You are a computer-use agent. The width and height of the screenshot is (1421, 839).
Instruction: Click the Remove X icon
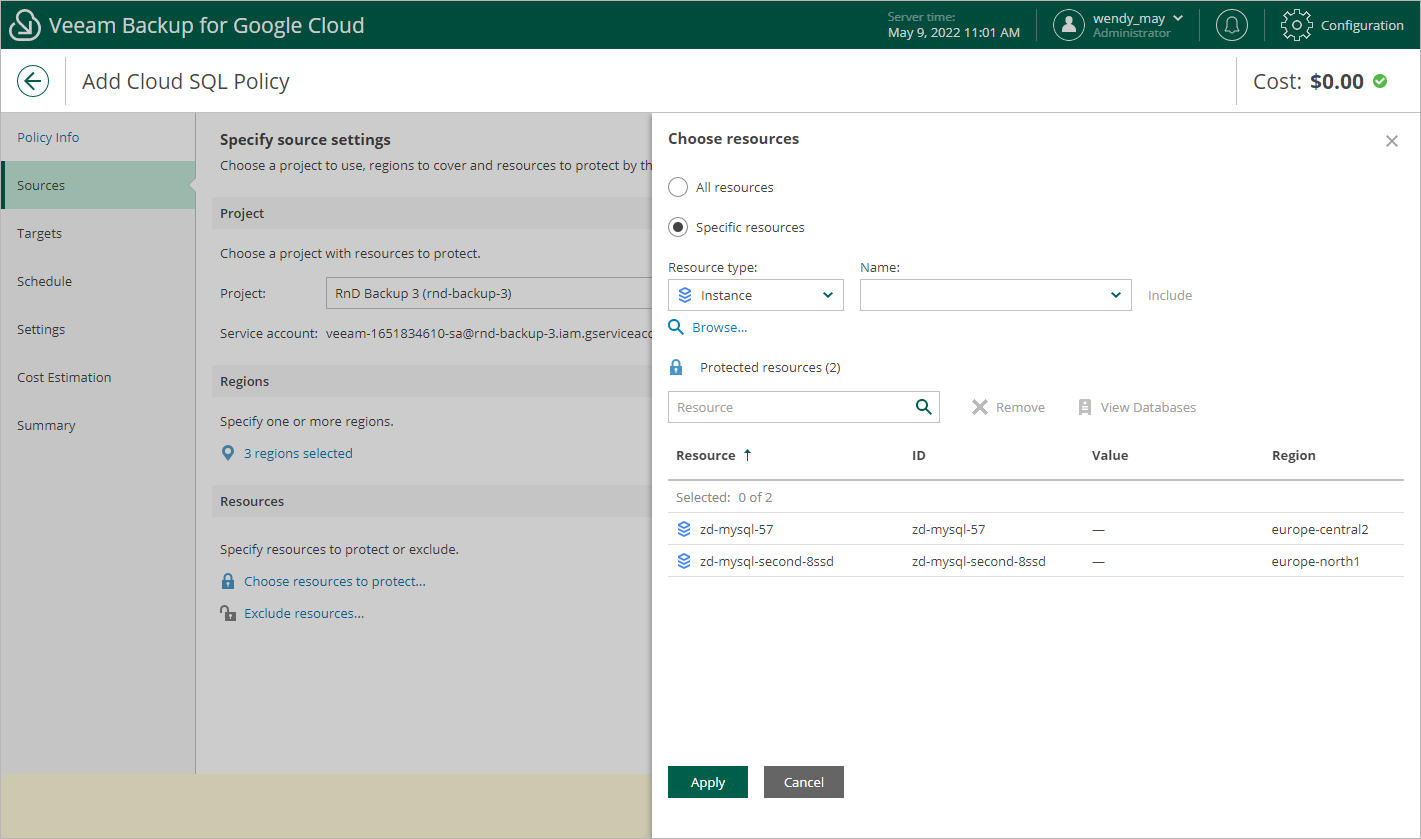pyautogui.click(x=980, y=407)
